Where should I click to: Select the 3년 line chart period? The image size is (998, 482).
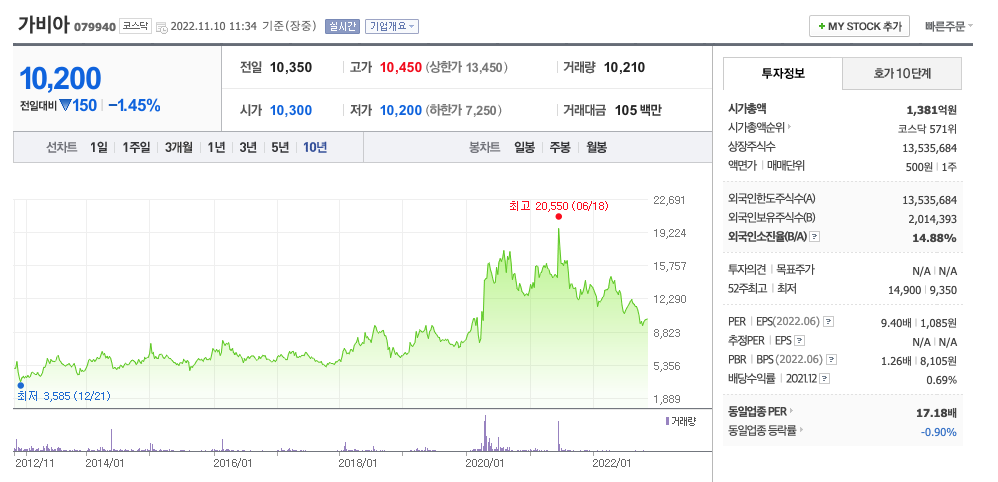tap(248, 148)
